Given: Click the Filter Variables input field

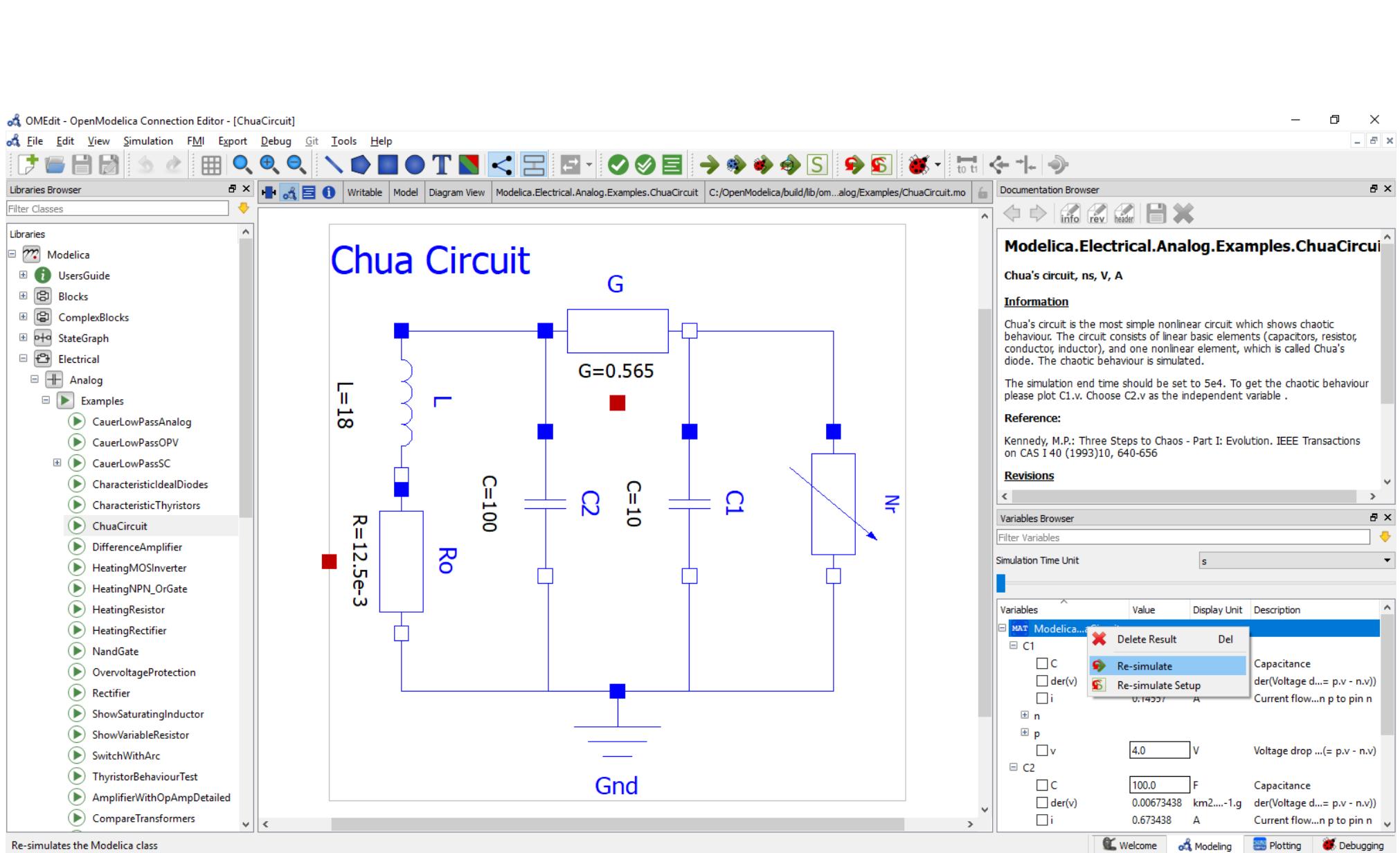Looking at the screenshot, I should (1183, 537).
